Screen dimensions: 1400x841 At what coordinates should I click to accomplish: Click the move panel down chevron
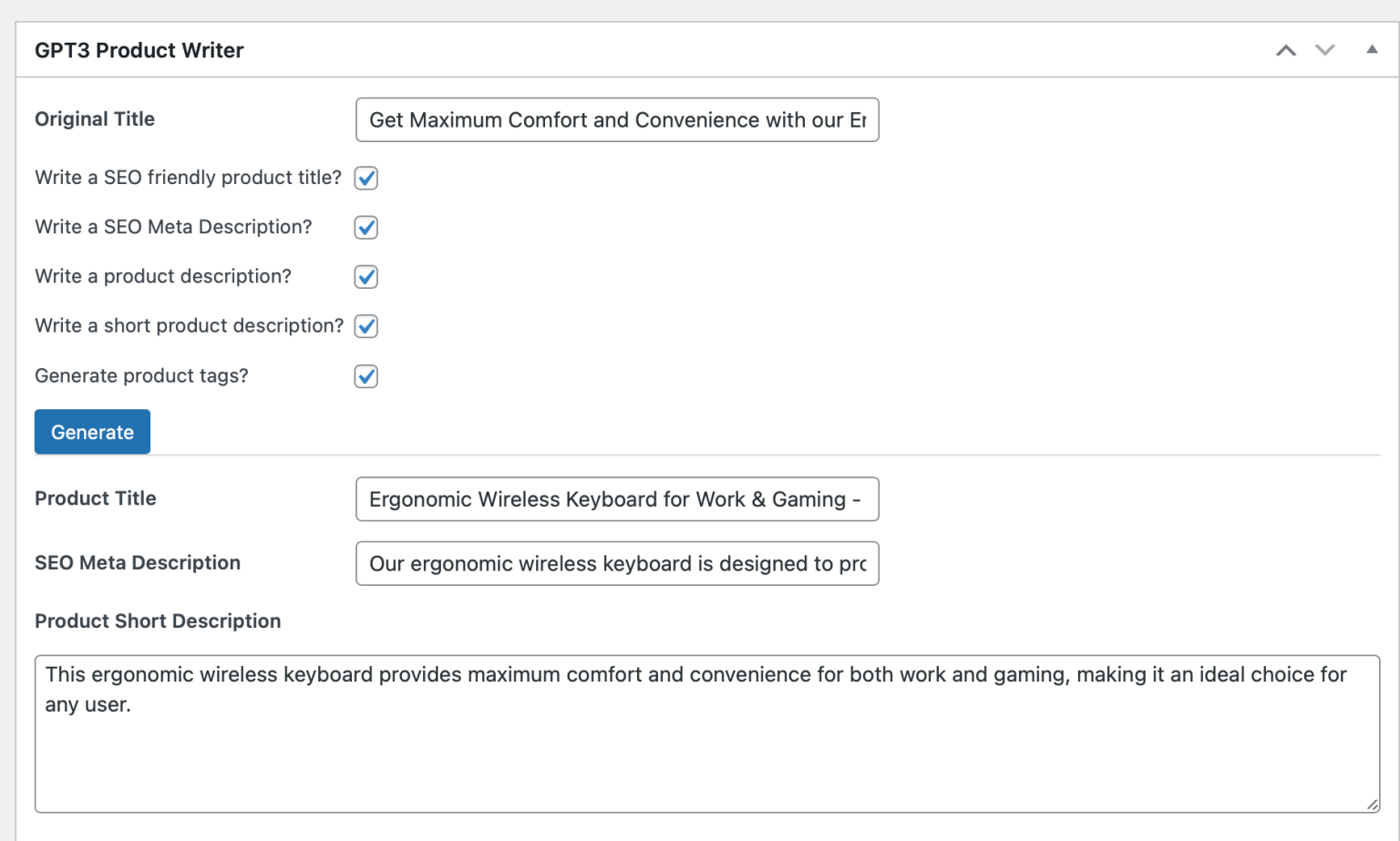click(x=1325, y=51)
